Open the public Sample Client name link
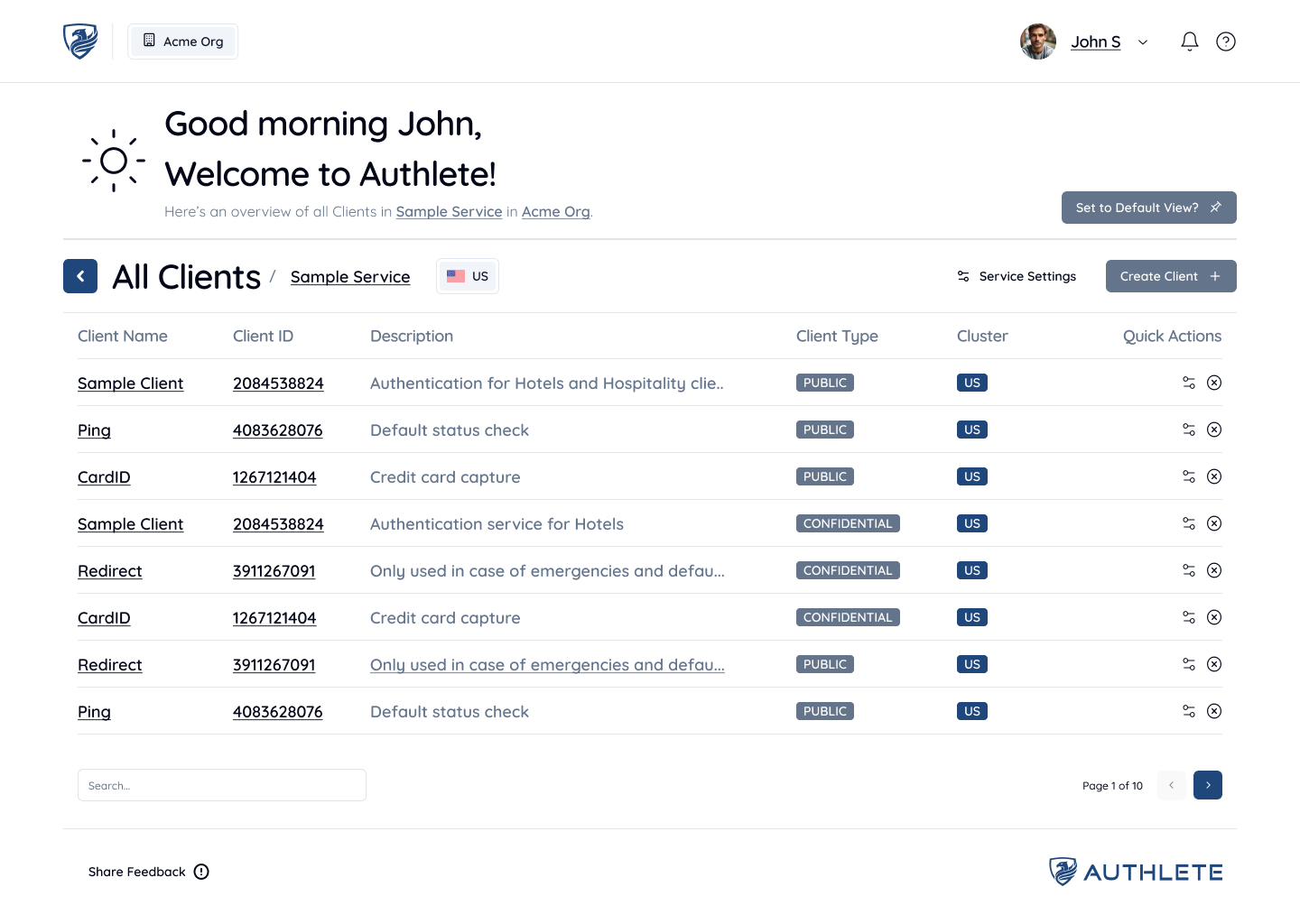The height and width of the screenshot is (924, 1300). [130, 383]
